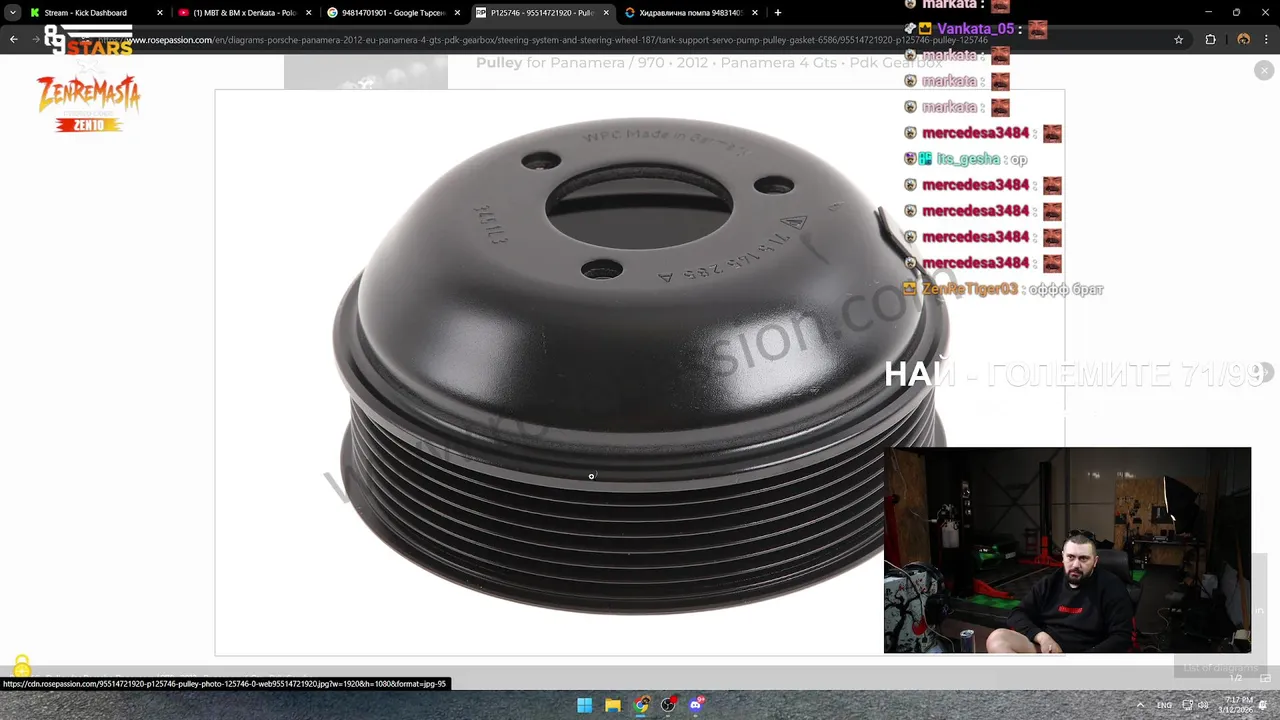Screen dimensions: 1280x720
Task: Open the Windows Start menu
Action: coord(585,705)
